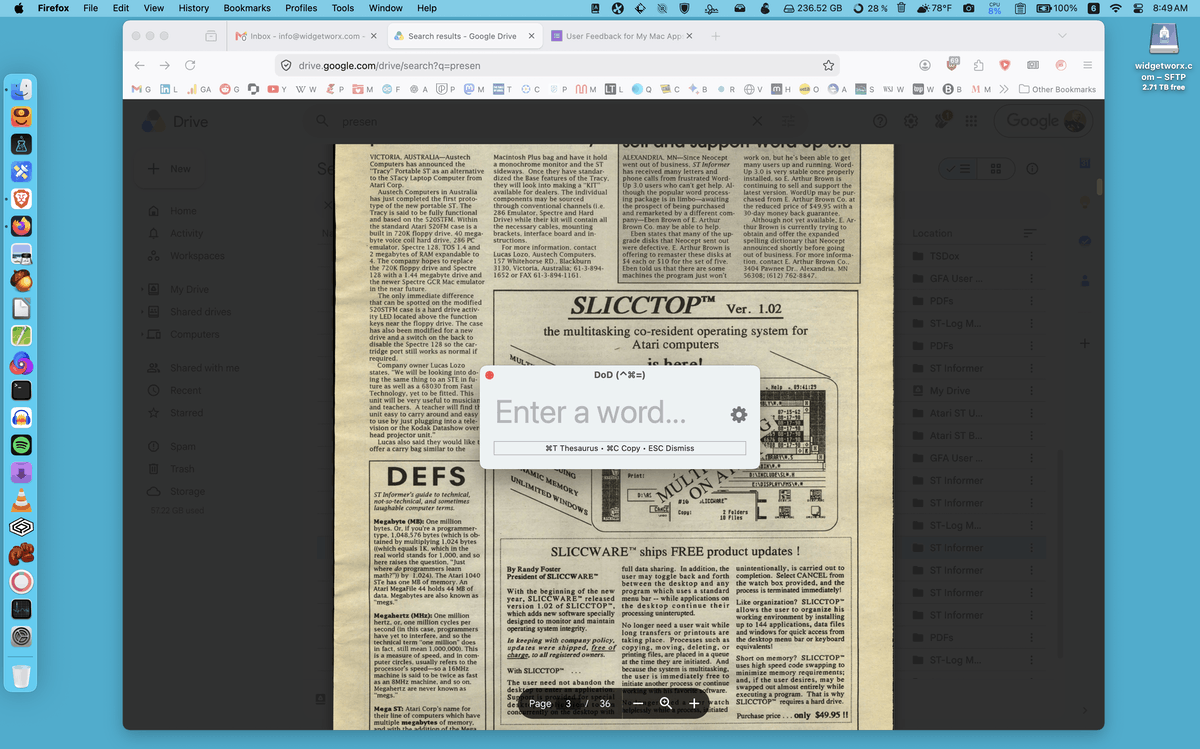Expand the list all tabs chevron
1200x749 pixels.
(1061, 36)
